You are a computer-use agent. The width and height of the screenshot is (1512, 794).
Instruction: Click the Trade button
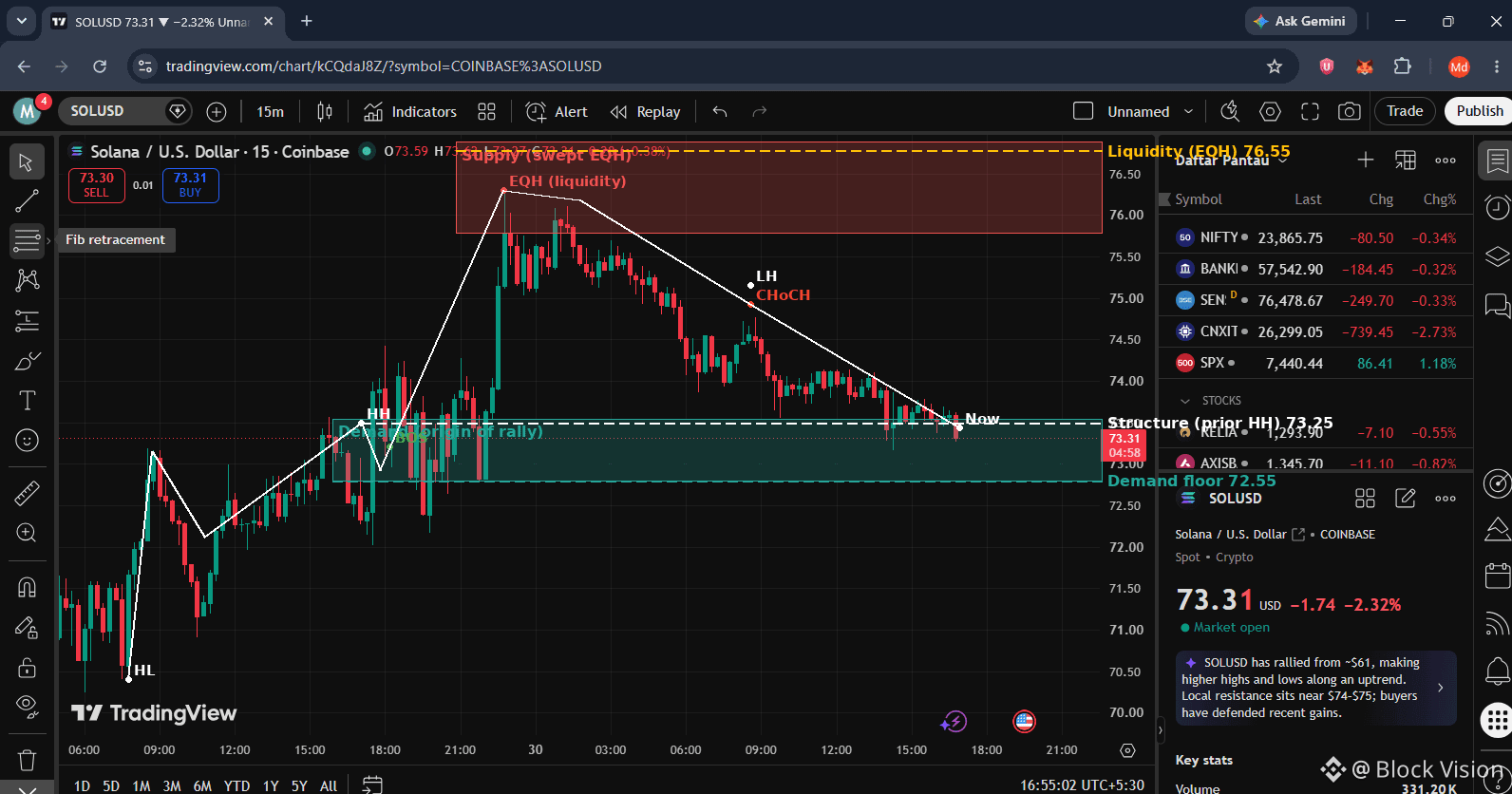(x=1405, y=111)
